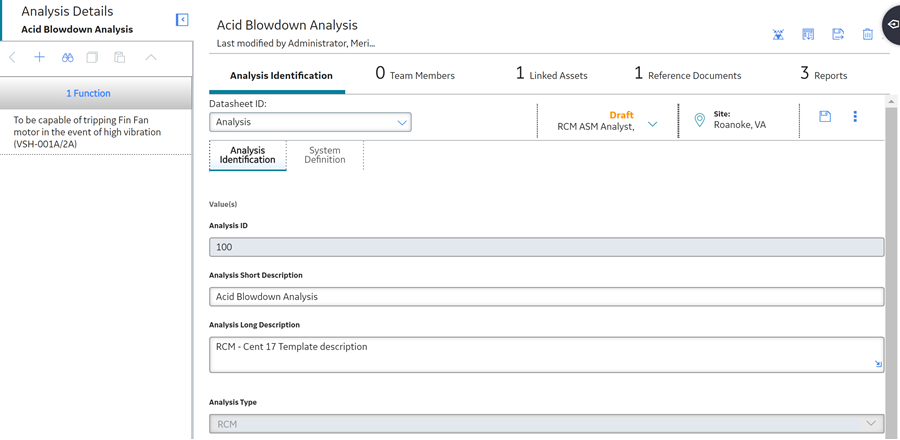
Task: Click the 1 Function header link
Action: point(88,93)
